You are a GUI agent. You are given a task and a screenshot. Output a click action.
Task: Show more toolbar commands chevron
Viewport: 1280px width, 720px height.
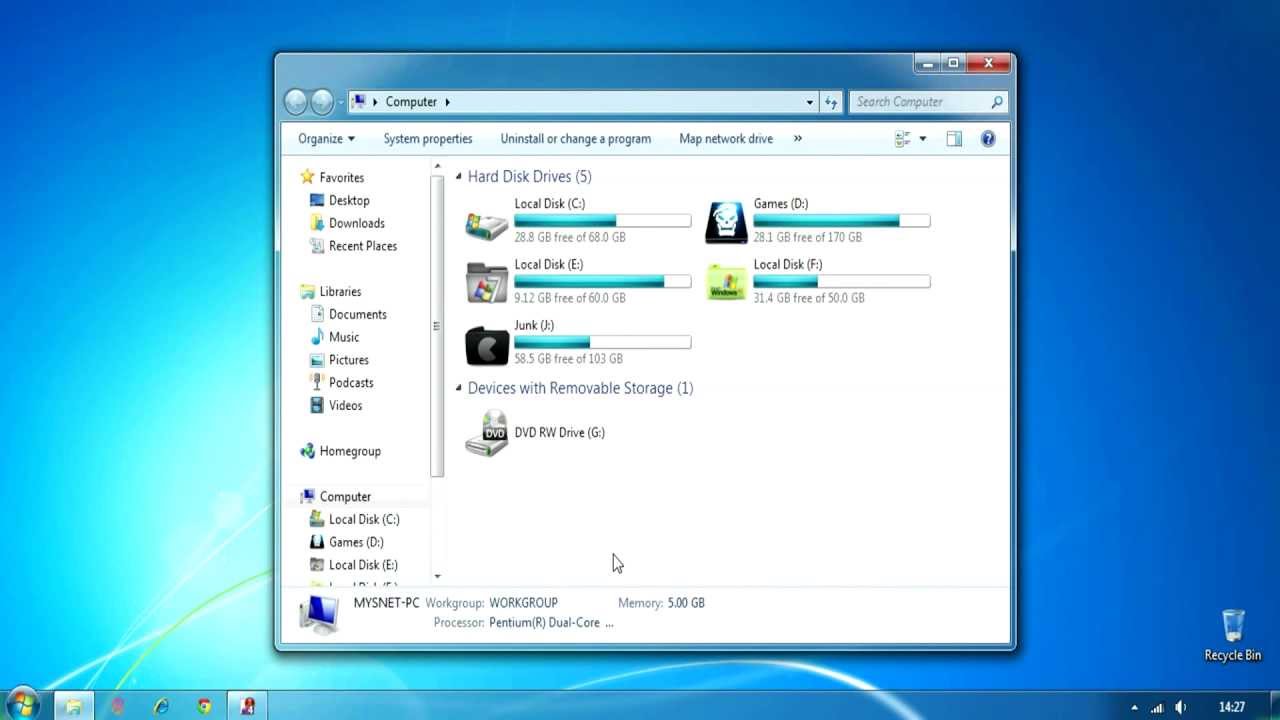[x=797, y=139]
